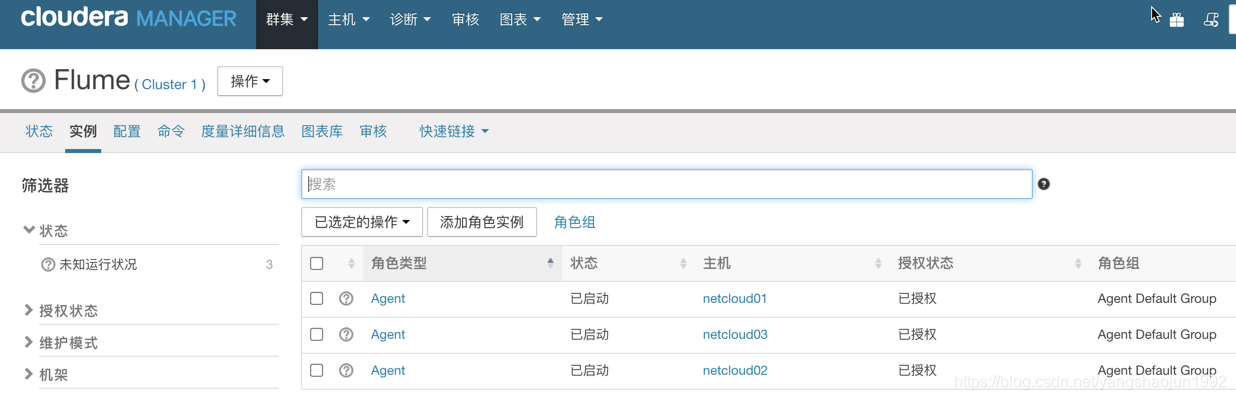Screen dimensions: 1236x400
Task: Open the 操作 dropdown button
Action: pyautogui.click(x=250, y=81)
